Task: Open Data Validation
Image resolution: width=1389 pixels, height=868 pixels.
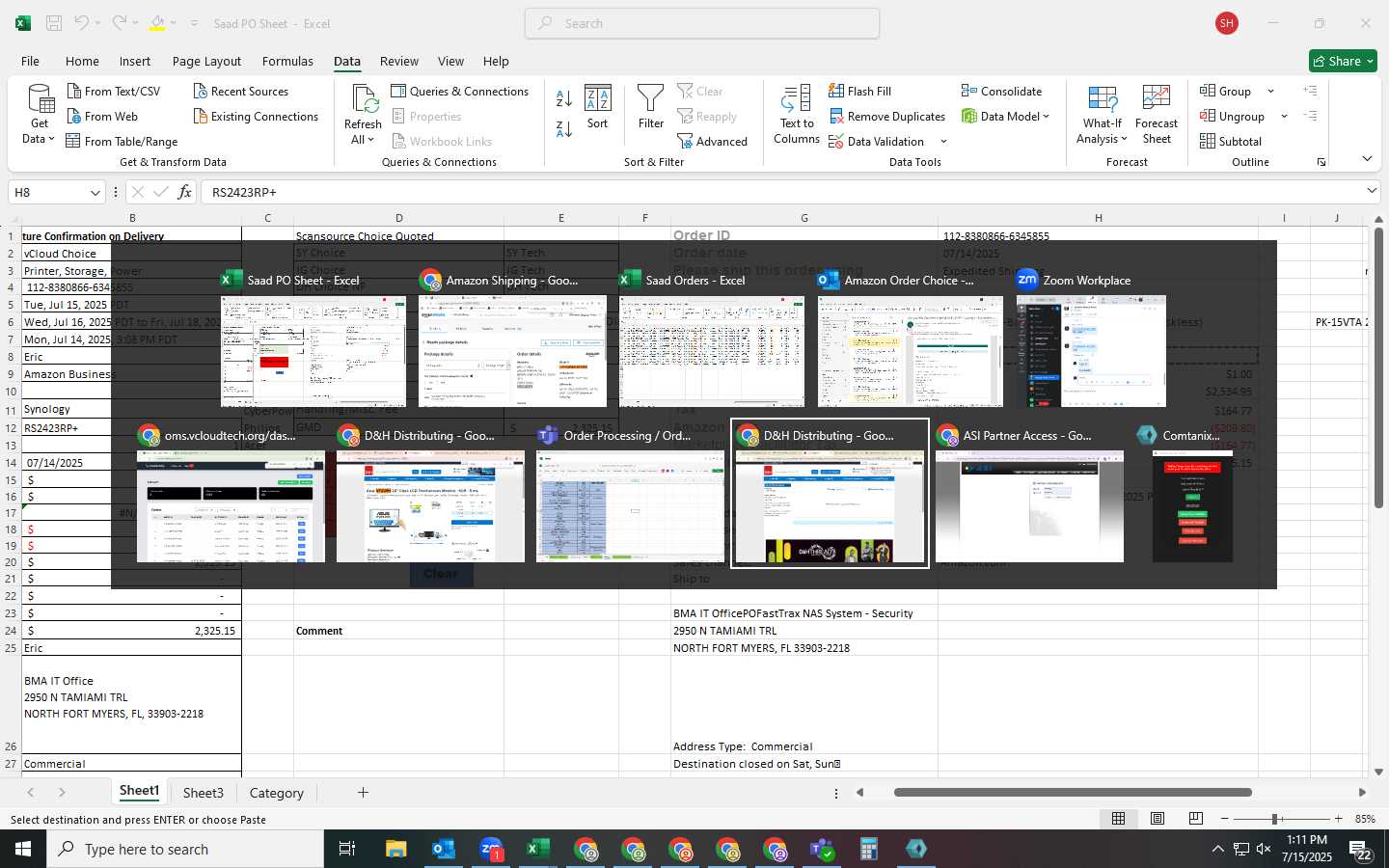Action: (877, 141)
